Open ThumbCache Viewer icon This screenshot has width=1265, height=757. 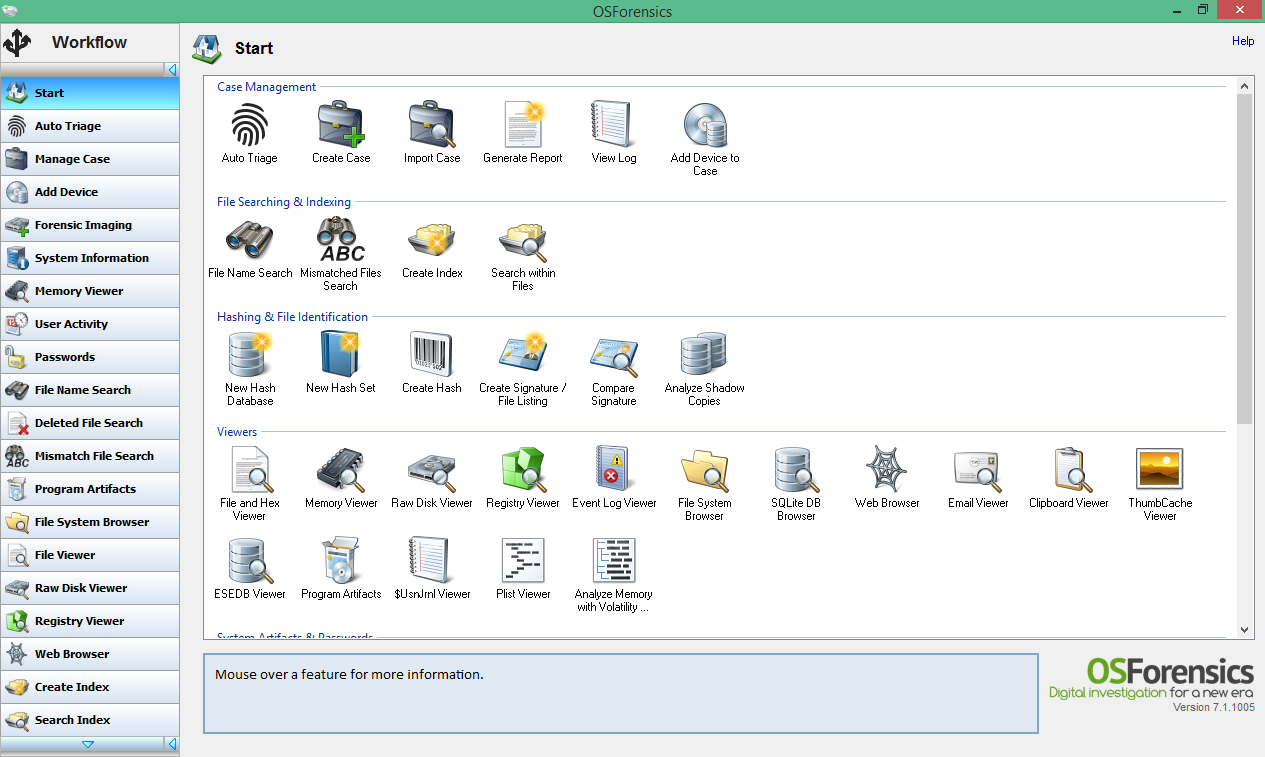tap(1160, 470)
